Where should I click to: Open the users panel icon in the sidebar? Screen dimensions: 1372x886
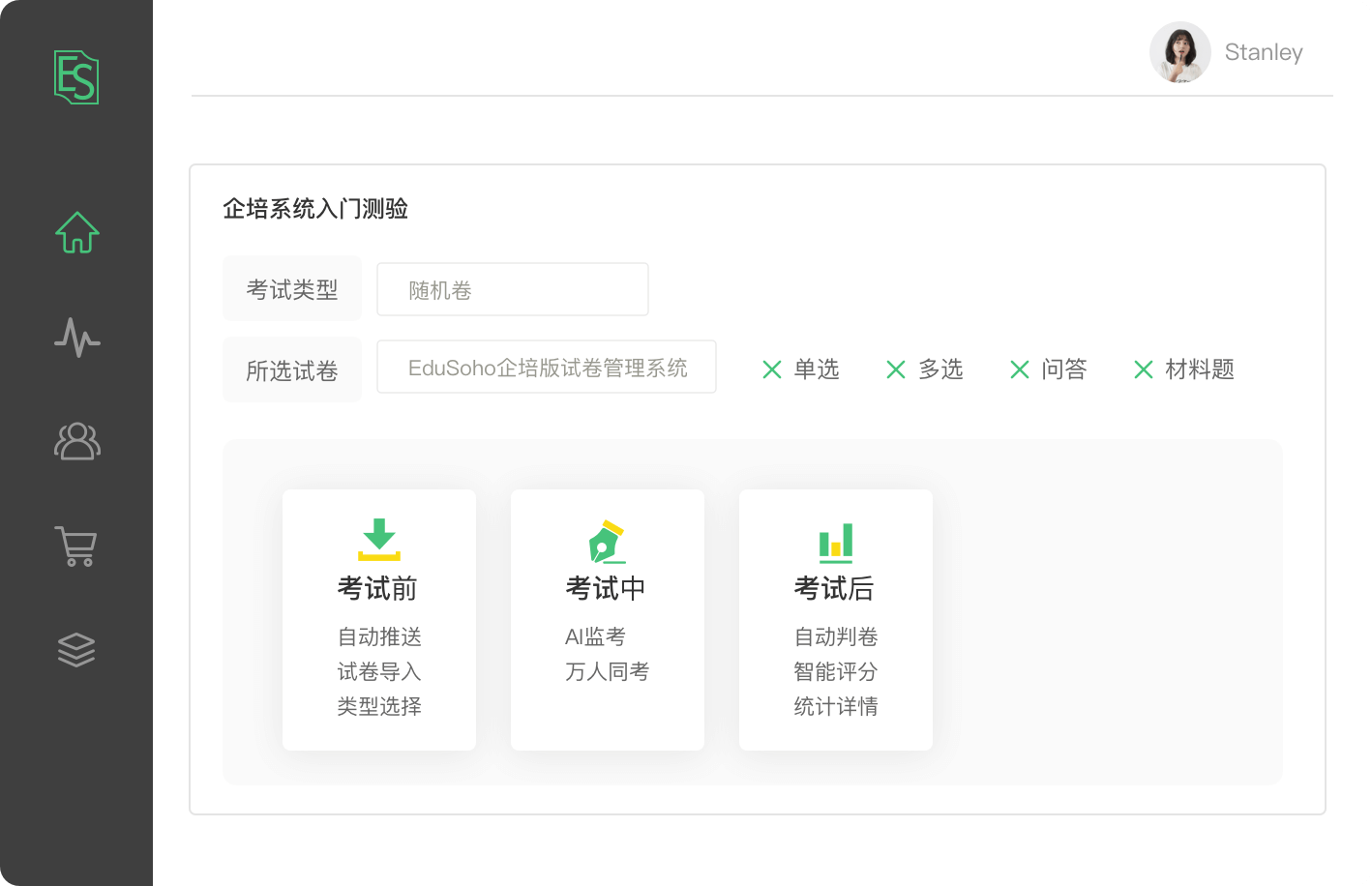[76, 442]
